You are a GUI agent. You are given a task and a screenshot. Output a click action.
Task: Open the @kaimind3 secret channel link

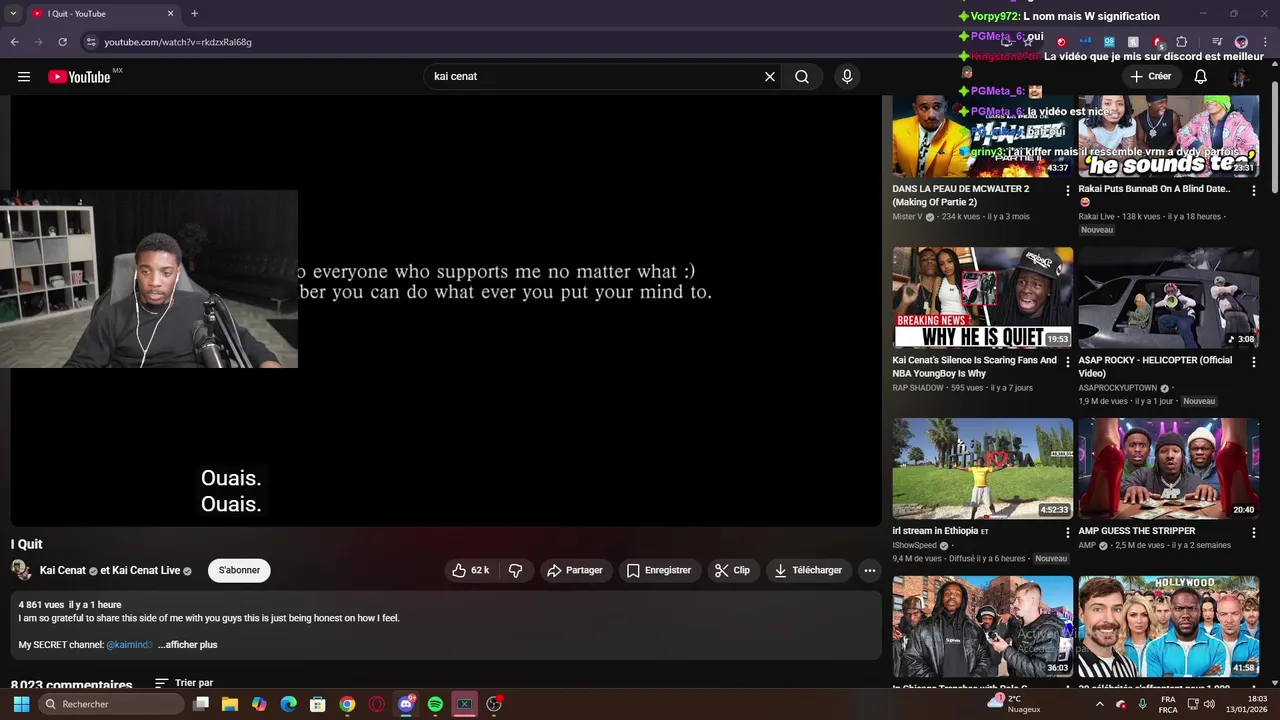pyautogui.click(x=129, y=645)
